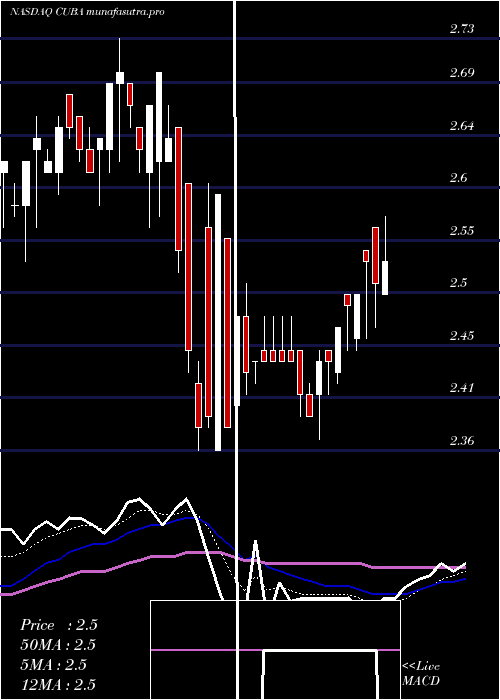Select the 2.6 price axis label
The height and width of the screenshot is (700, 500).
458,178
